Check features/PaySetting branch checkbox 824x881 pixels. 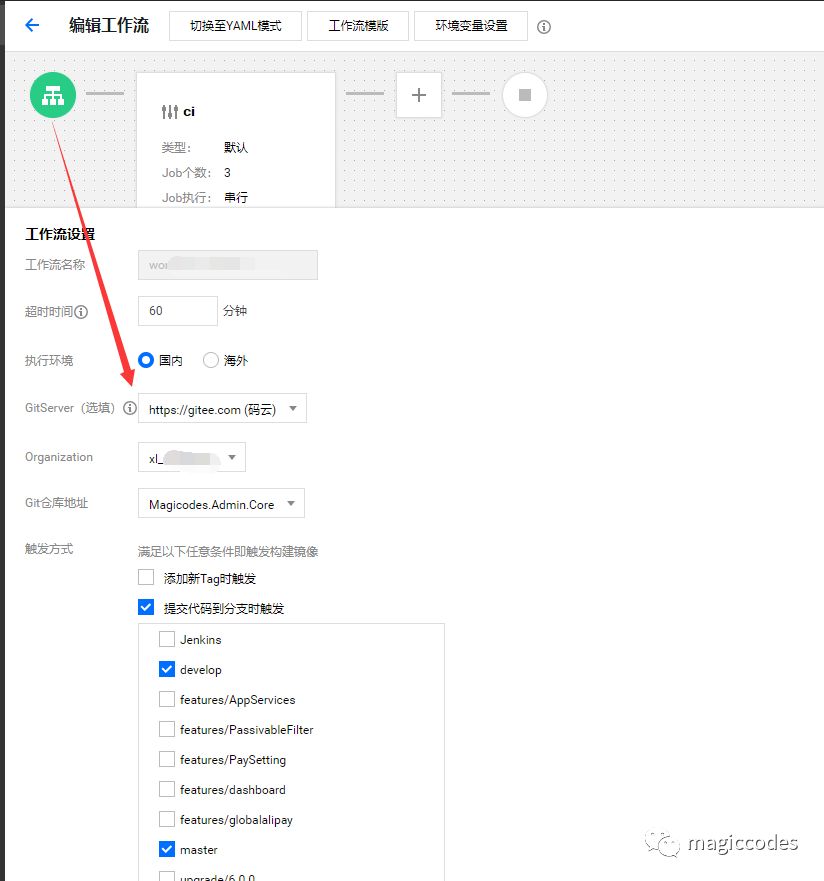coord(167,759)
